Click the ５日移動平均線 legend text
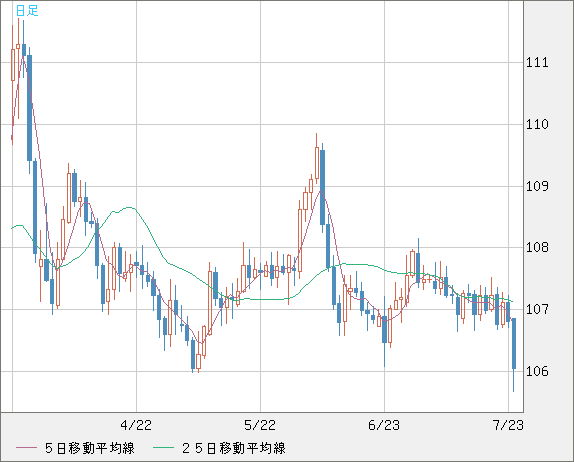Viewport: 574px width, 462px height. click(x=90, y=448)
